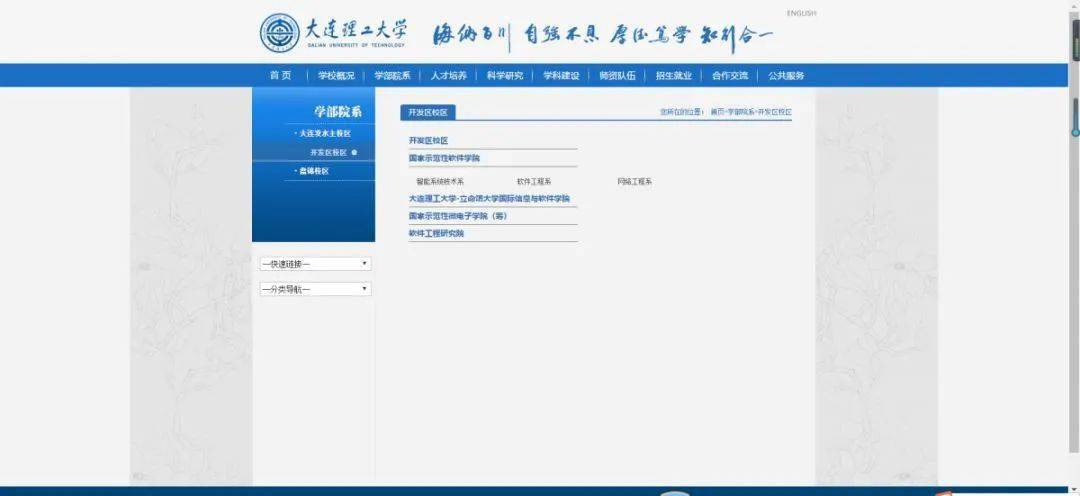This screenshot has width=1080, height=496.
Task: Open 首页 in the blue navigation bar
Action: [280, 76]
